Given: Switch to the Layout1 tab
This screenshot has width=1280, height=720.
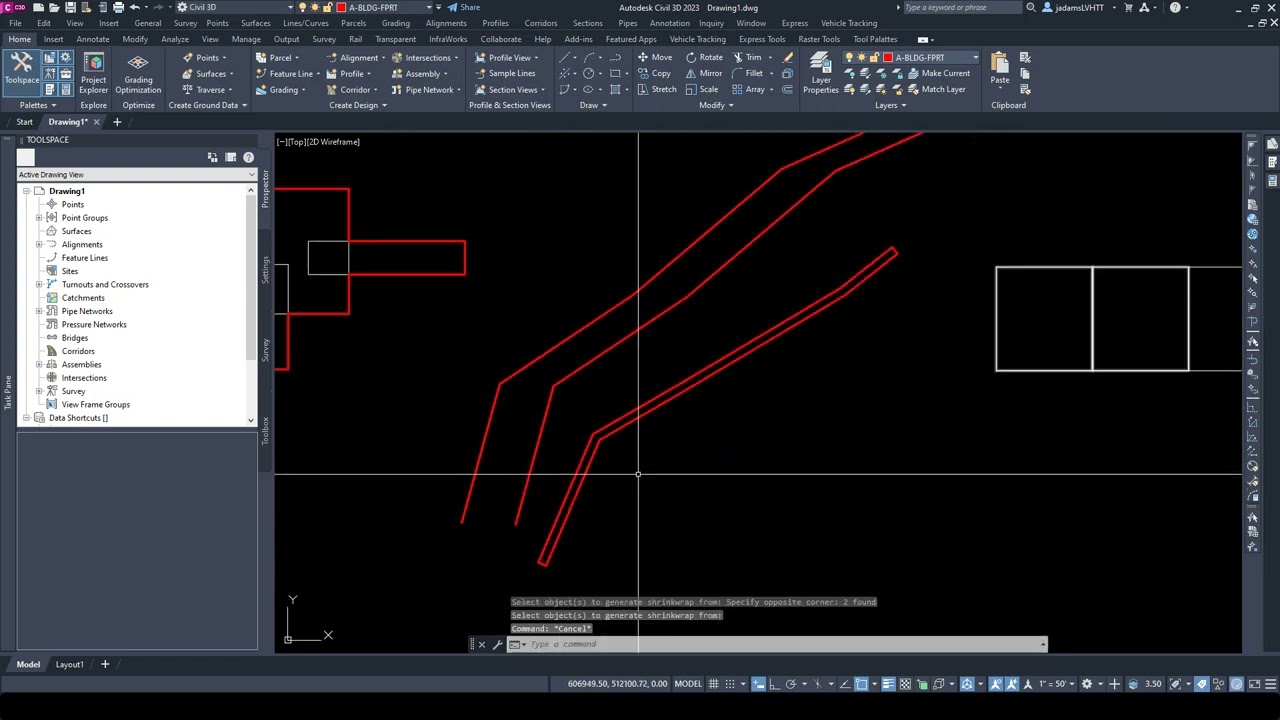Looking at the screenshot, I should 69,664.
